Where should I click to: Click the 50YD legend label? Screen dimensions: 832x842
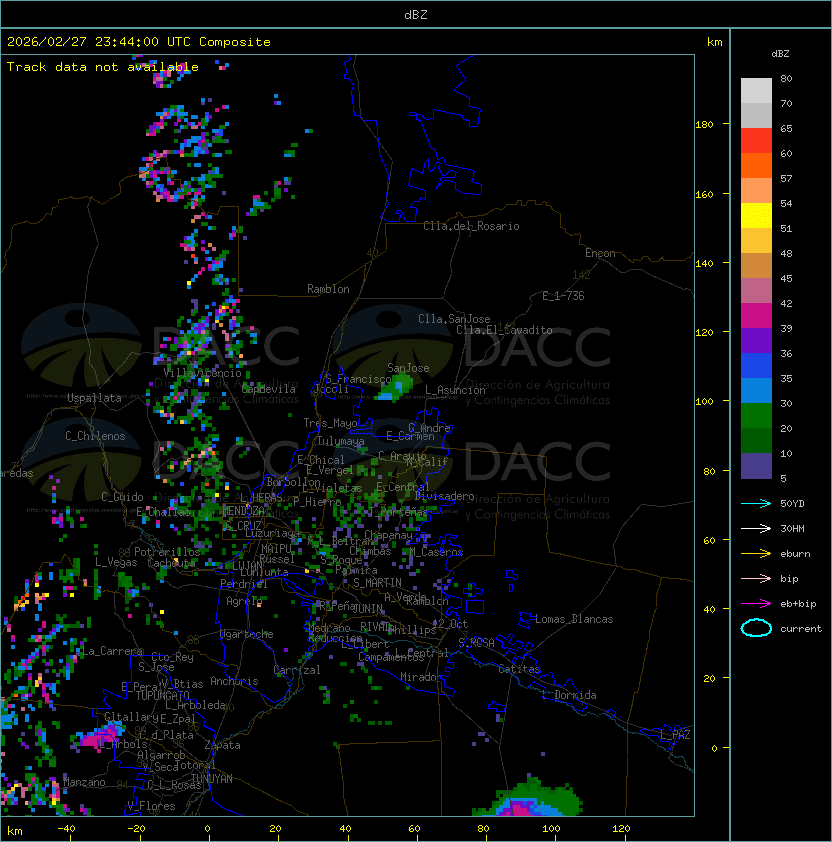point(792,504)
